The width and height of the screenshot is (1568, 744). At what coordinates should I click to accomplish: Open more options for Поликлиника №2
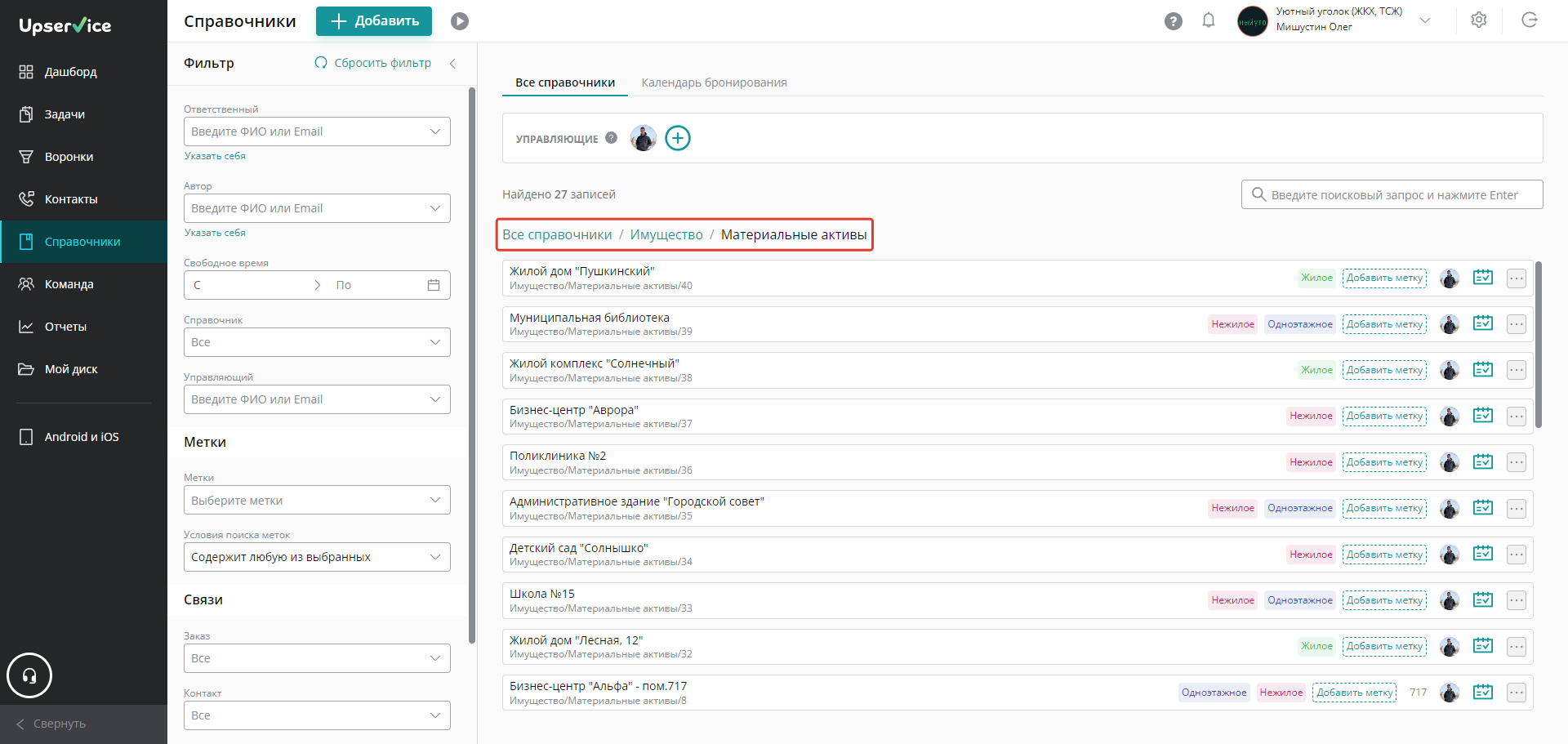point(1517,462)
